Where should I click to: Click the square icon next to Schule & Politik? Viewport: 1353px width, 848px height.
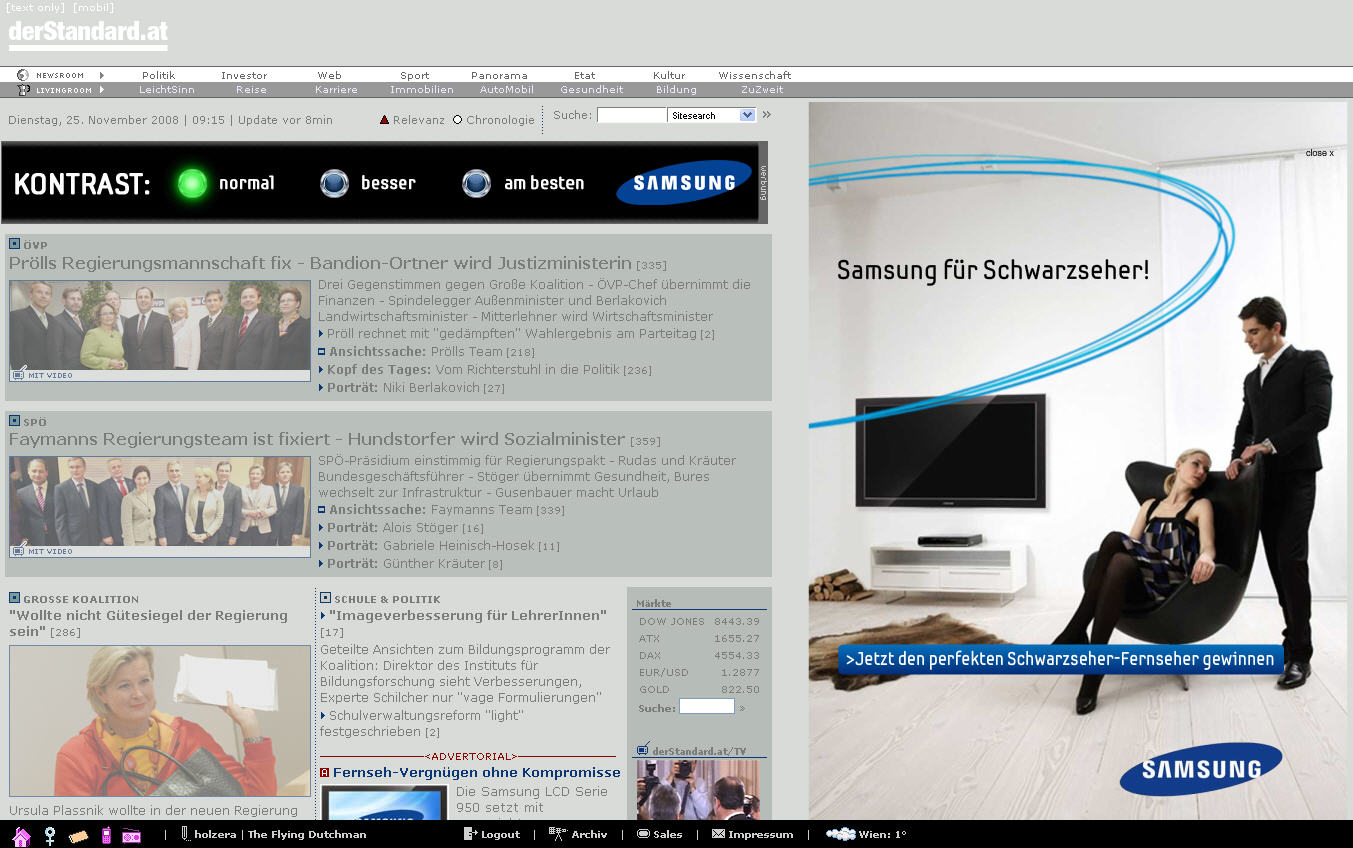click(325, 598)
